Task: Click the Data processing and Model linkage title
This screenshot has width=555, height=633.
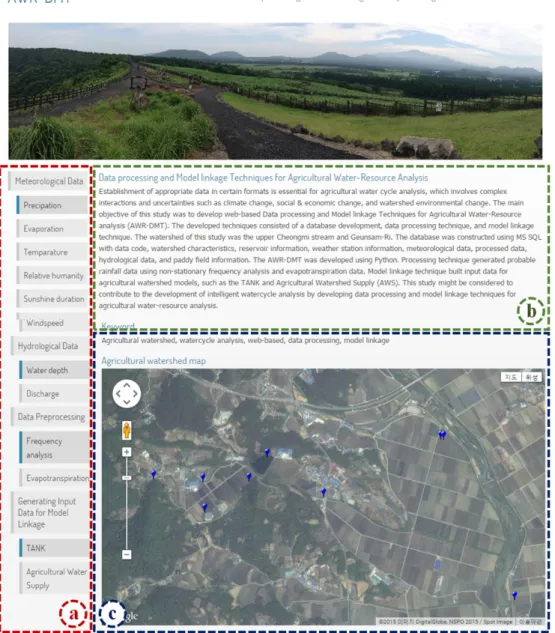Action: [263, 178]
